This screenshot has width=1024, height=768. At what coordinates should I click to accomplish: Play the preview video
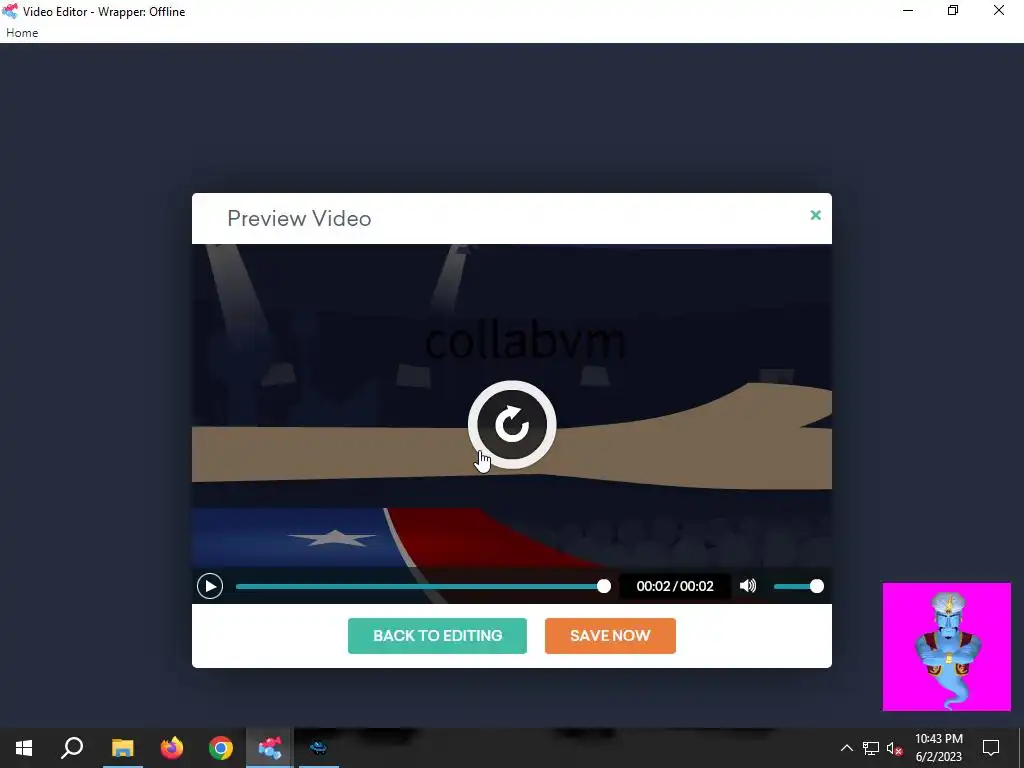point(210,586)
